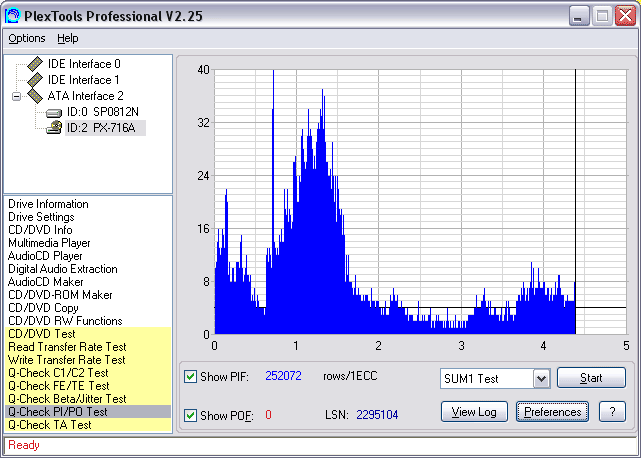Select AudioCD Maker
The width and height of the screenshot is (641, 458).
pyautogui.click(x=45, y=282)
